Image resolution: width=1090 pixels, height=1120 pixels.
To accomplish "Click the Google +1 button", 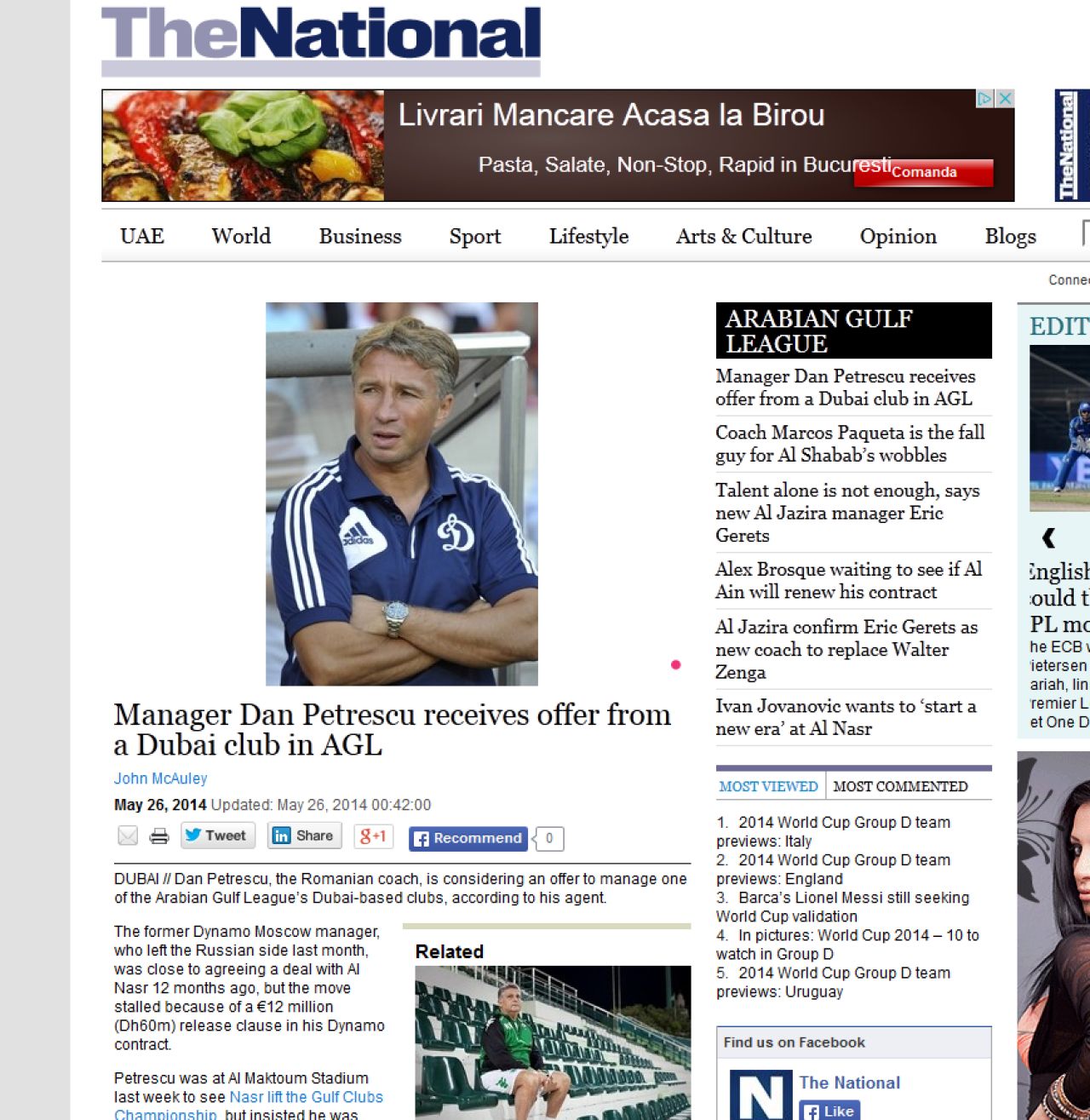I will tap(372, 836).
